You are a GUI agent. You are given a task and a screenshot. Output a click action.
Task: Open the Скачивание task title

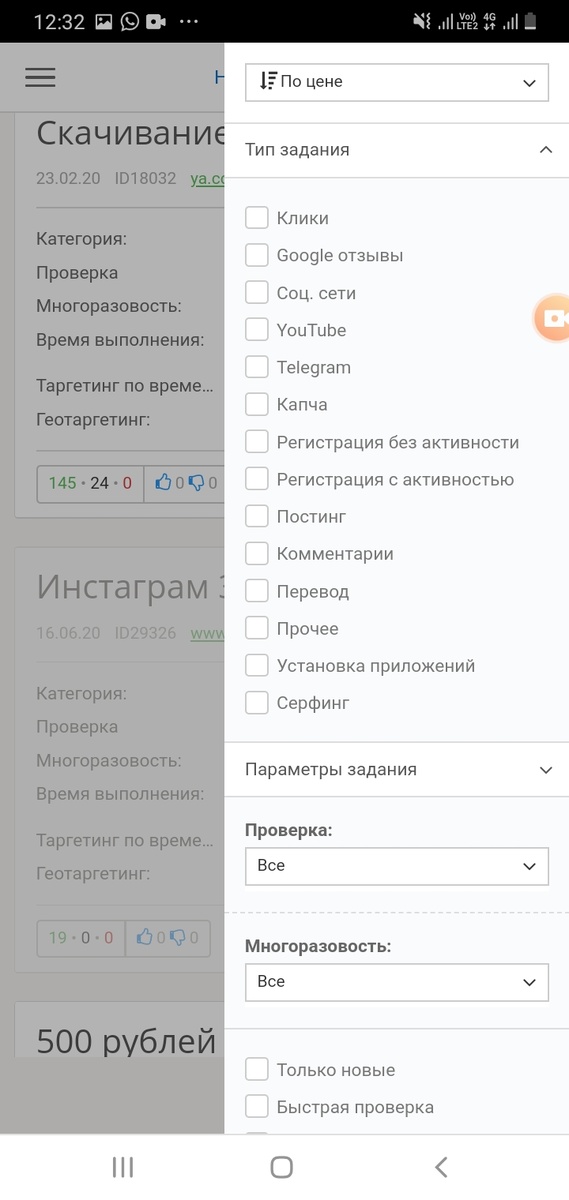pyautogui.click(x=130, y=133)
